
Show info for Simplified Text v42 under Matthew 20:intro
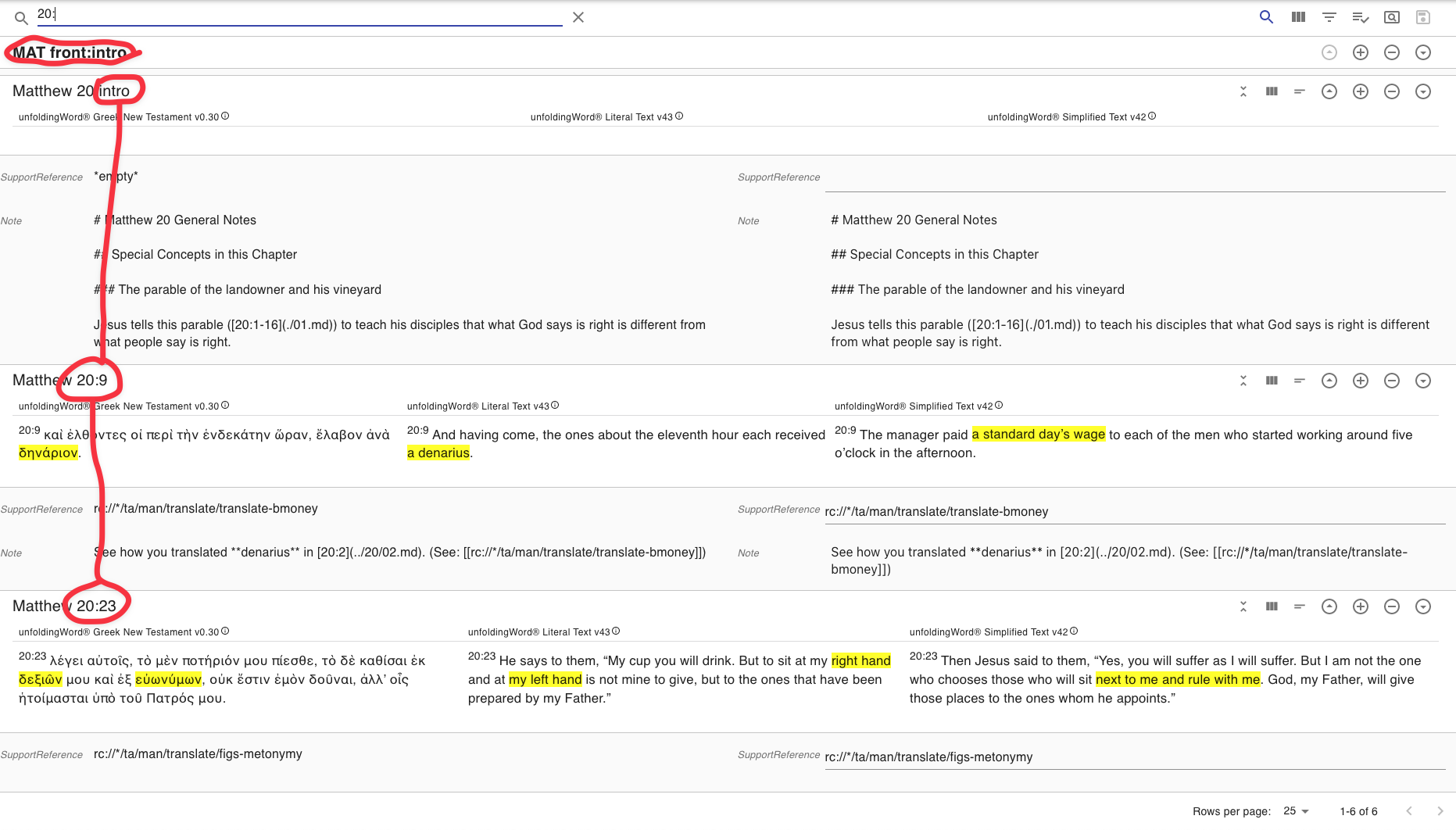pos(1152,116)
